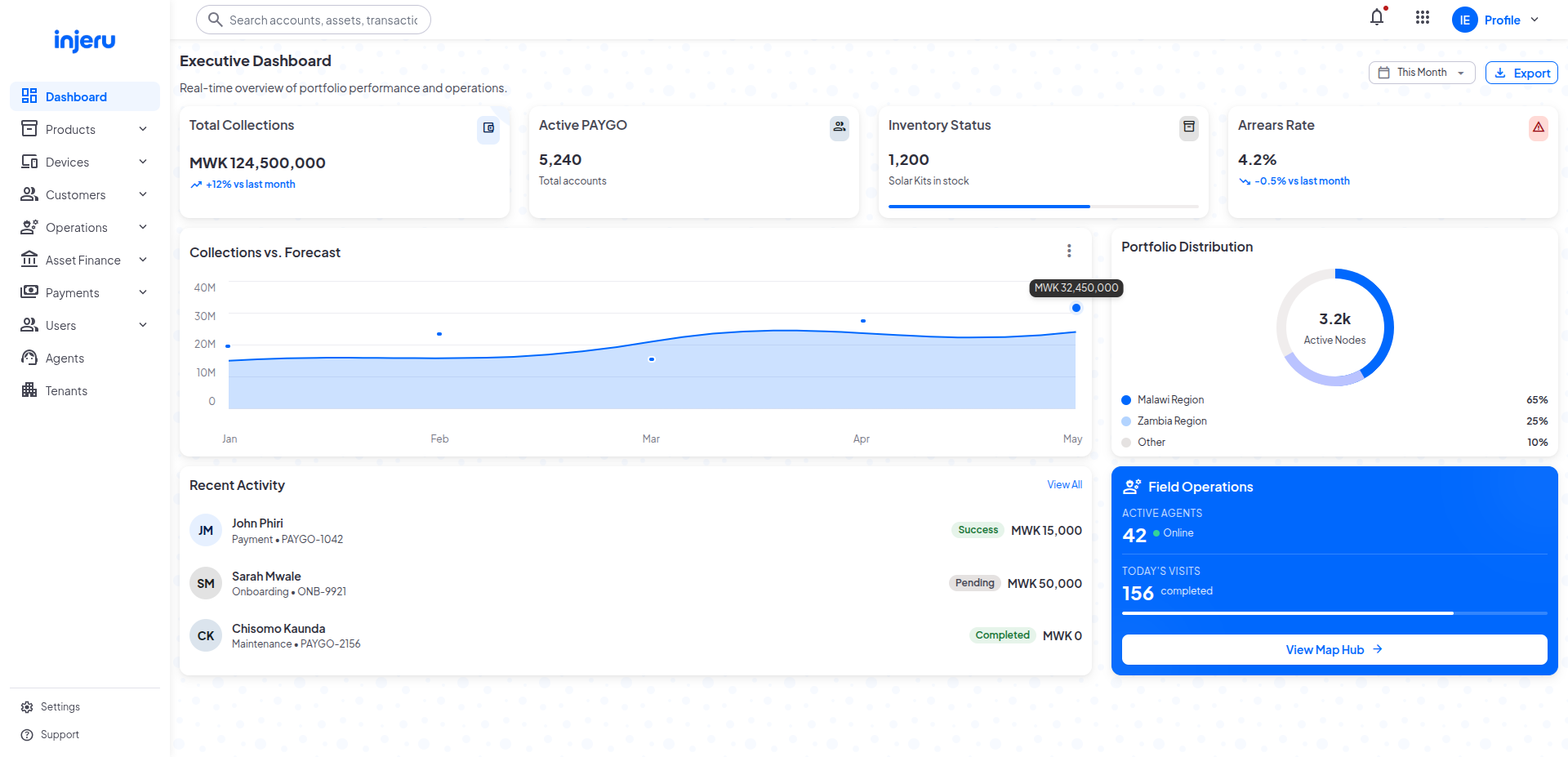Open the Profile dropdown chevron
1568x757 pixels.
point(1535,20)
